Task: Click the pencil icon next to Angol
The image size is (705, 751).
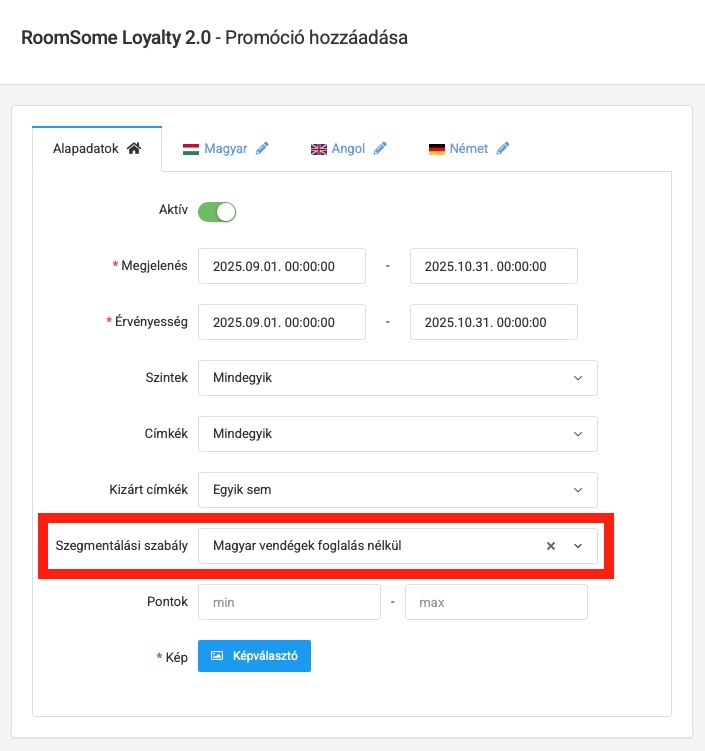Action: pos(380,148)
